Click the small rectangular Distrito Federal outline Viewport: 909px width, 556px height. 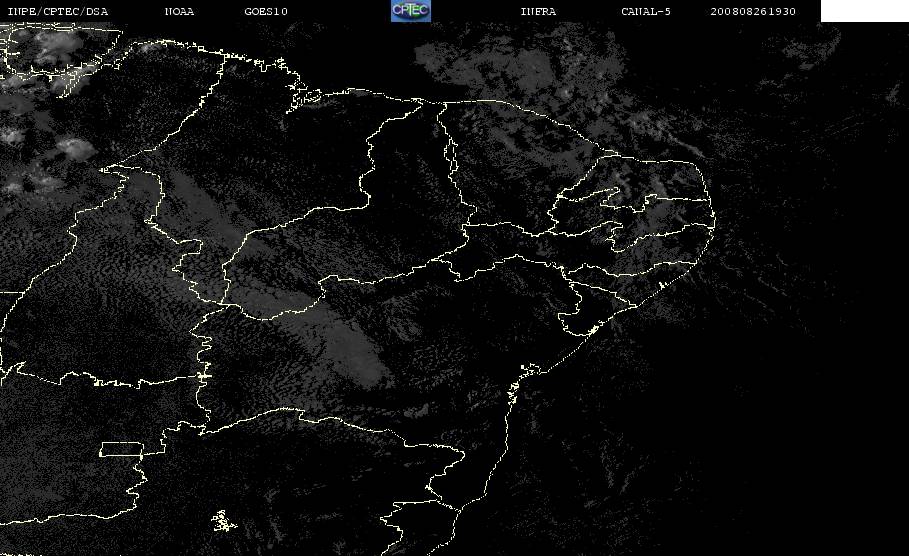(x=122, y=449)
